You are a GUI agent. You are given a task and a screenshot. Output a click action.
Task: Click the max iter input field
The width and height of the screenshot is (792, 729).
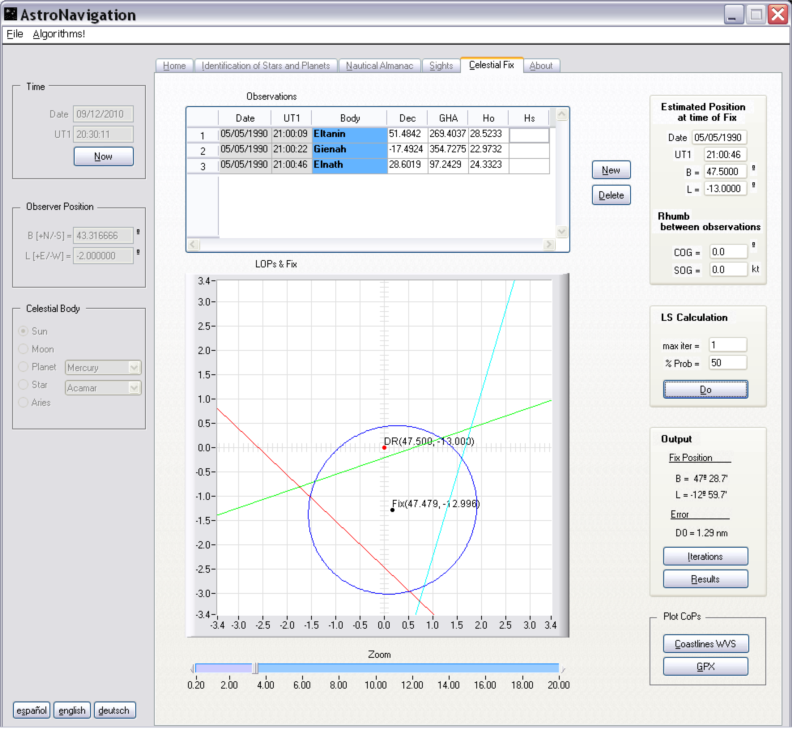[728, 345]
